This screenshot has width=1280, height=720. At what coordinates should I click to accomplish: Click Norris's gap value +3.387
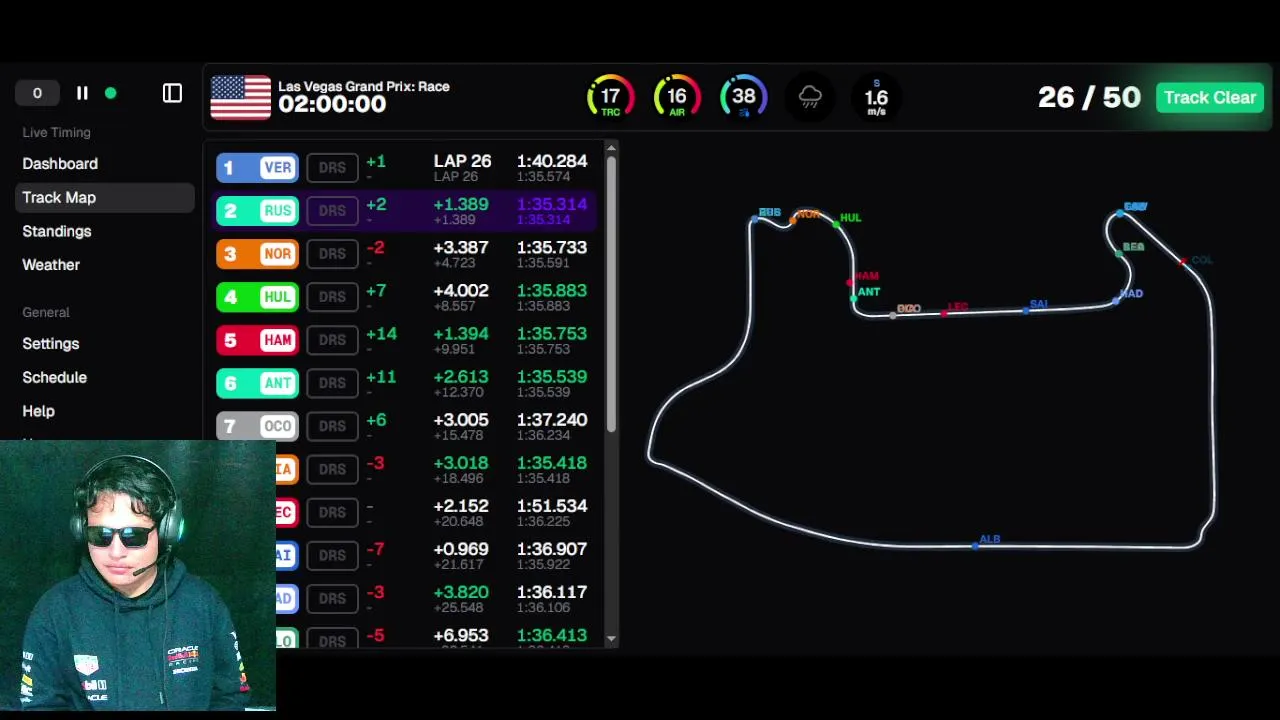(461, 247)
